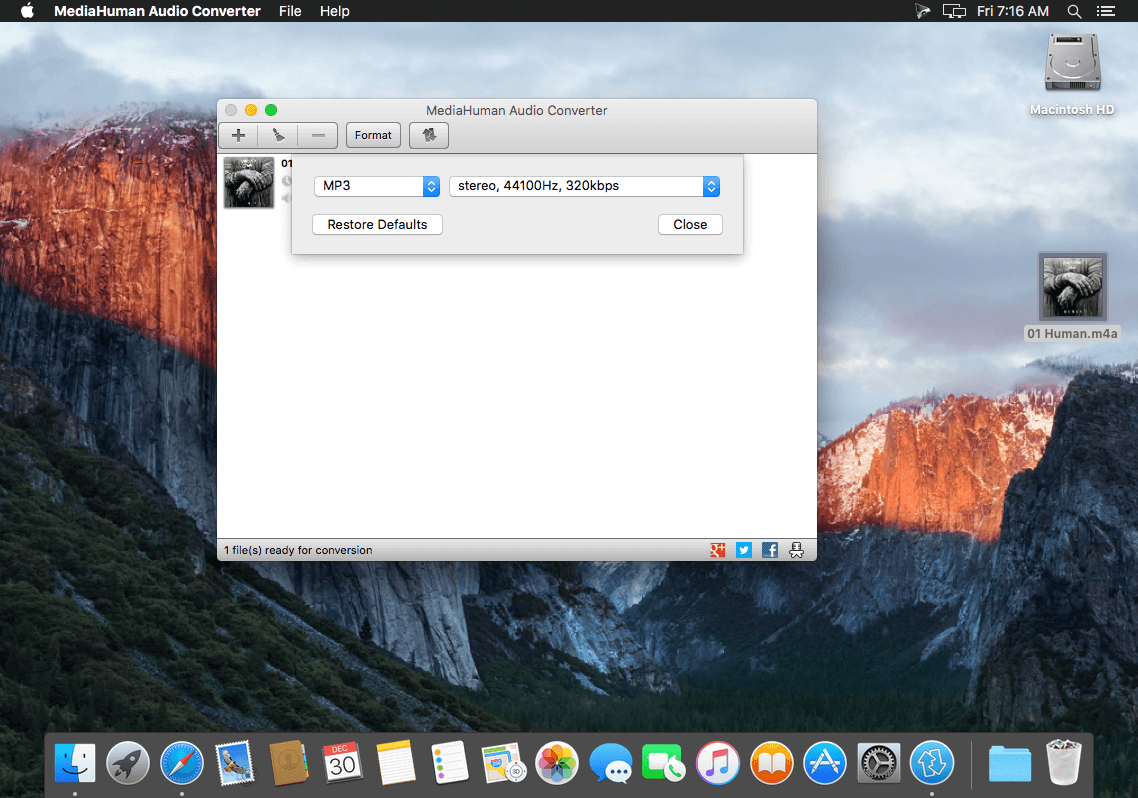Open Photos from the Dock
This screenshot has width=1138, height=798.
[x=557, y=763]
